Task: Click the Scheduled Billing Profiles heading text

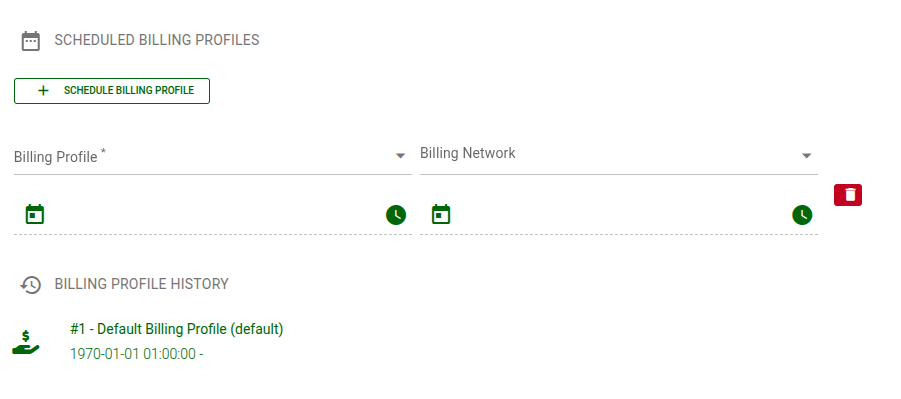Action: [157, 40]
